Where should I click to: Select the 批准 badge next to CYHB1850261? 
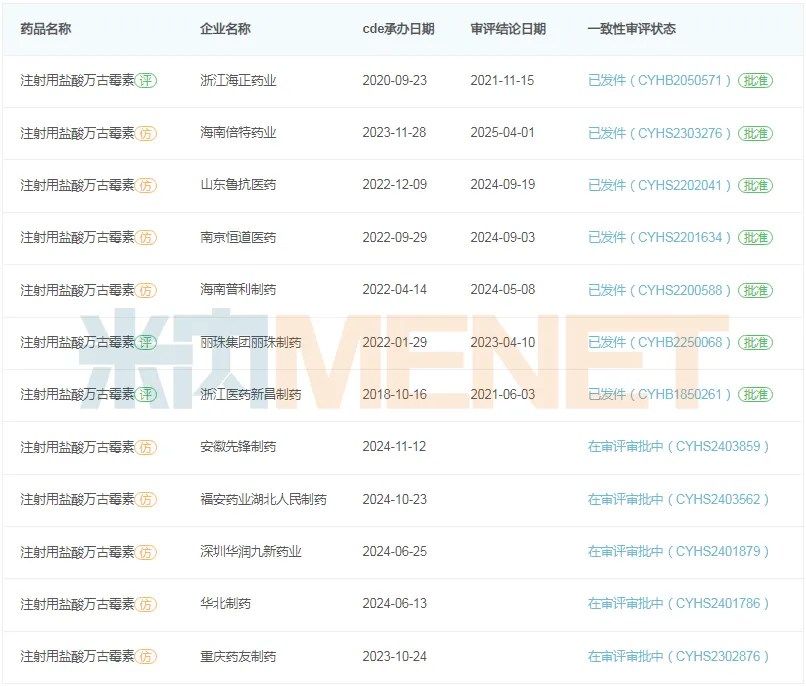tap(756, 395)
